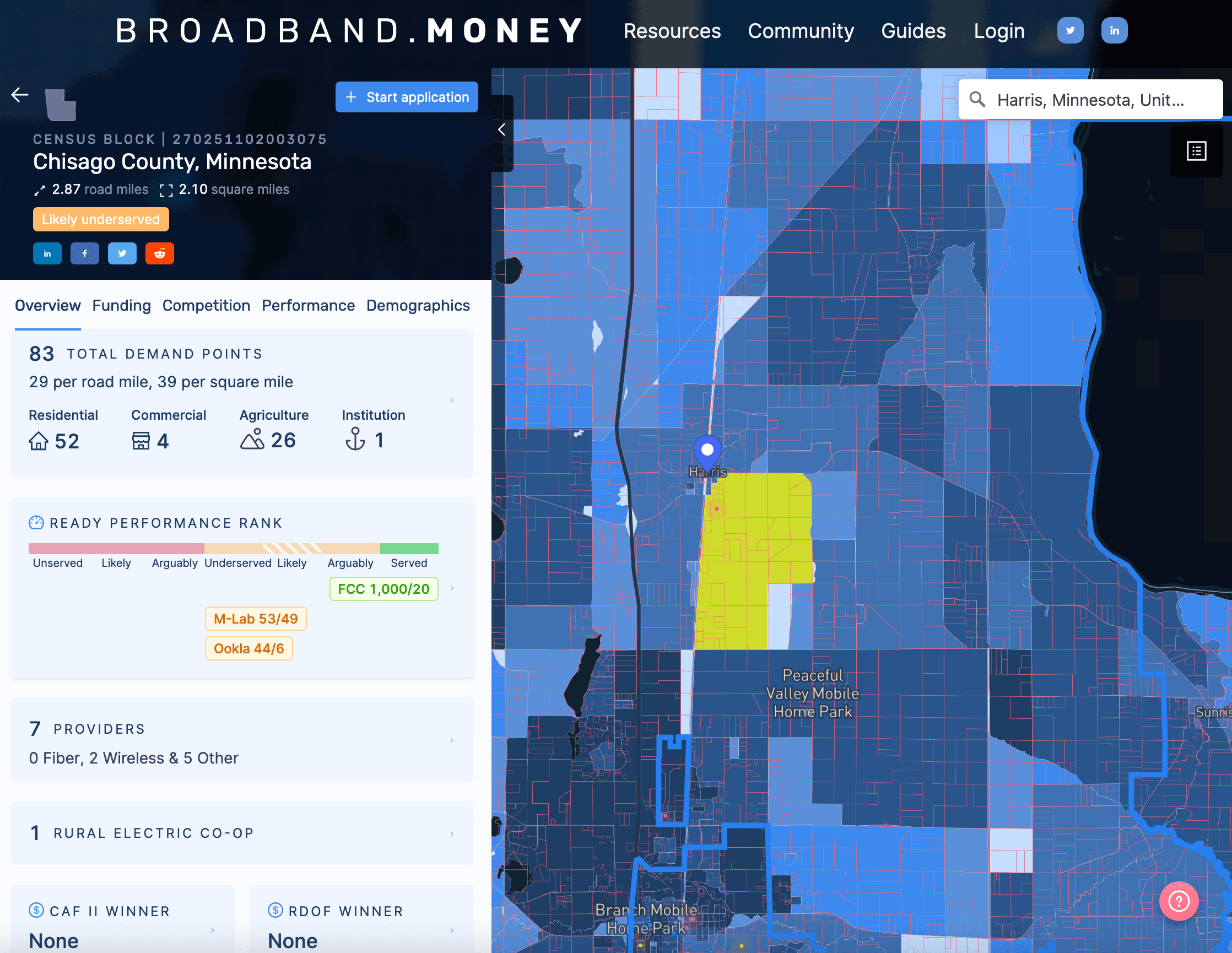Click the road miles measurement icon

[39, 191]
